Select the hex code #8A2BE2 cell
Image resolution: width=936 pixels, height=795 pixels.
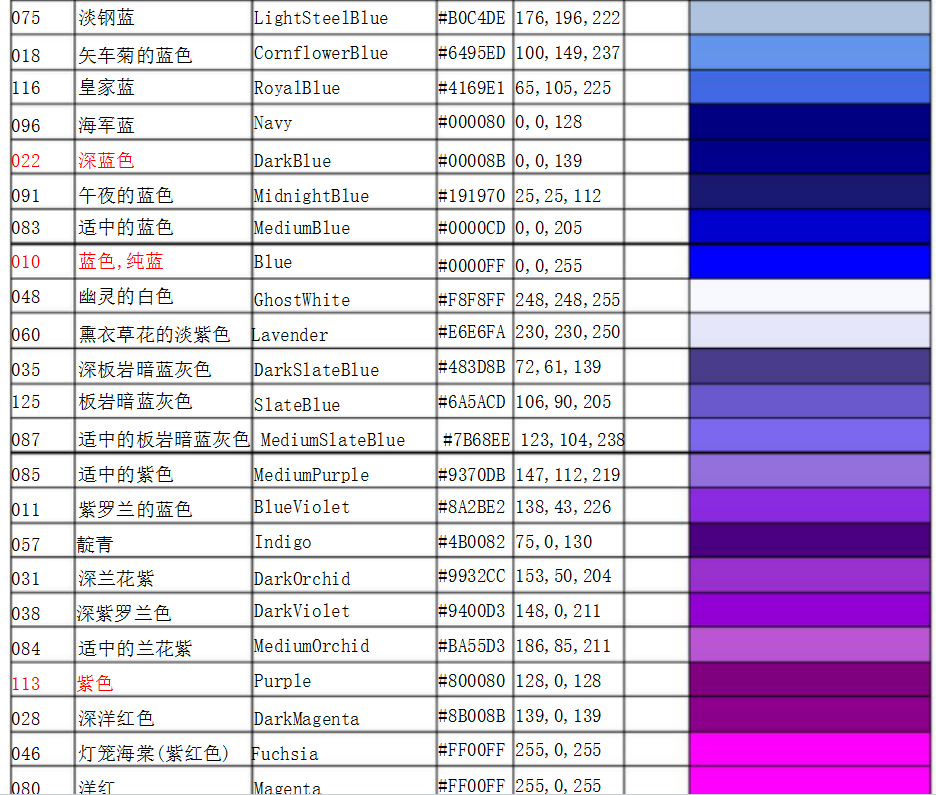click(474, 507)
